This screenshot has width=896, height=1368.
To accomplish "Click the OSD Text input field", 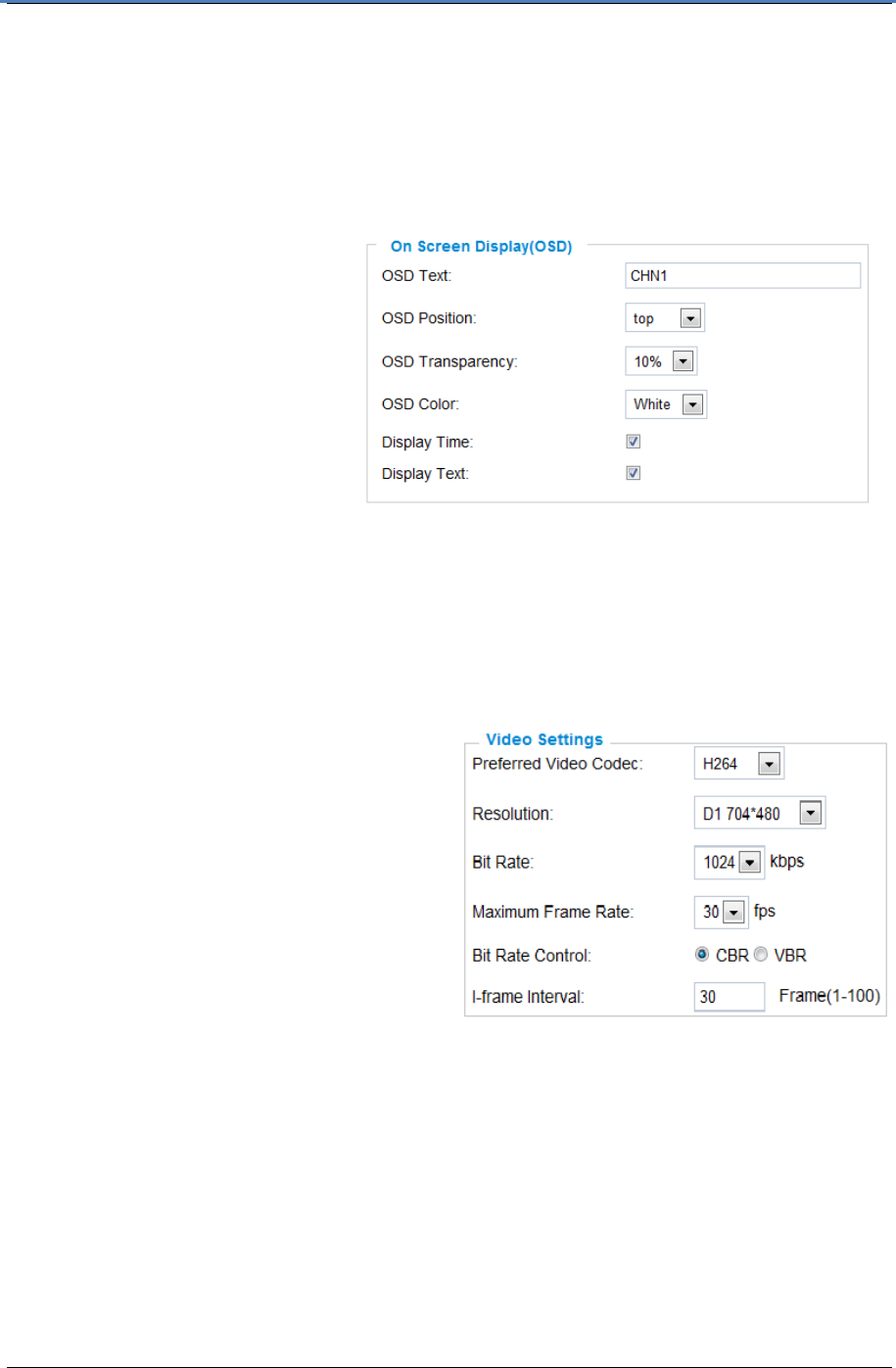I will (x=742, y=276).
